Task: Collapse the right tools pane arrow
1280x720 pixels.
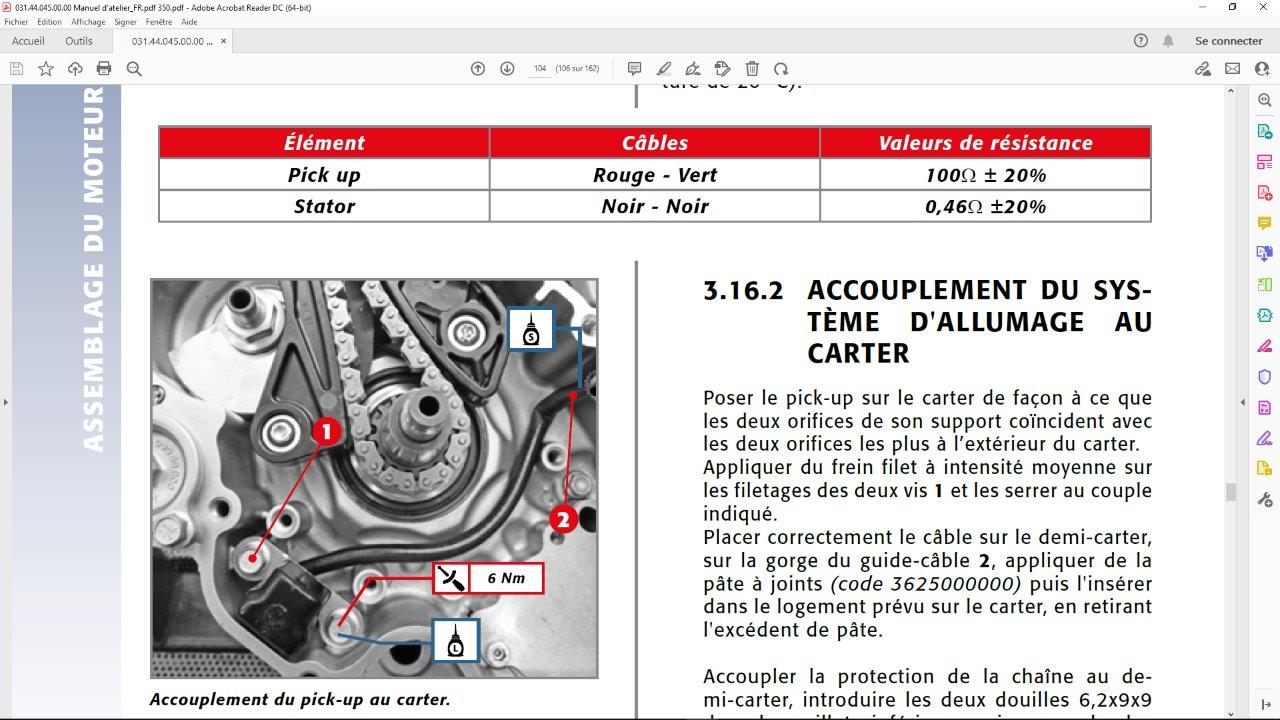Action: point(1243,402)
